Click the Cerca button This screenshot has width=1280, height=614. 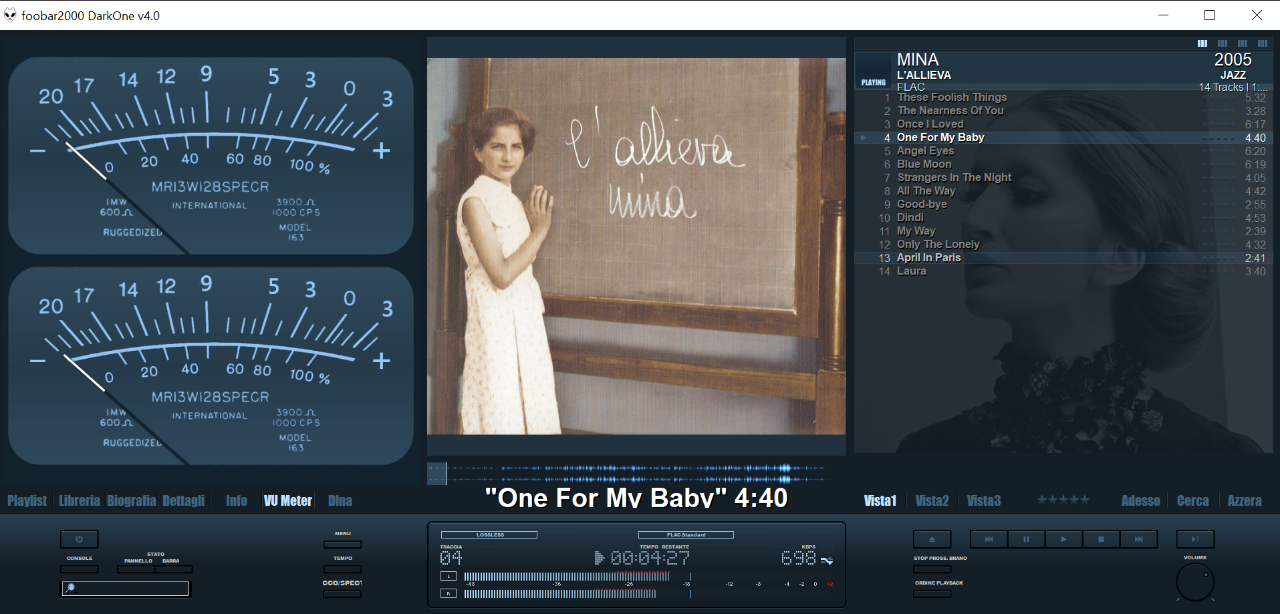tap(1193, 501)
